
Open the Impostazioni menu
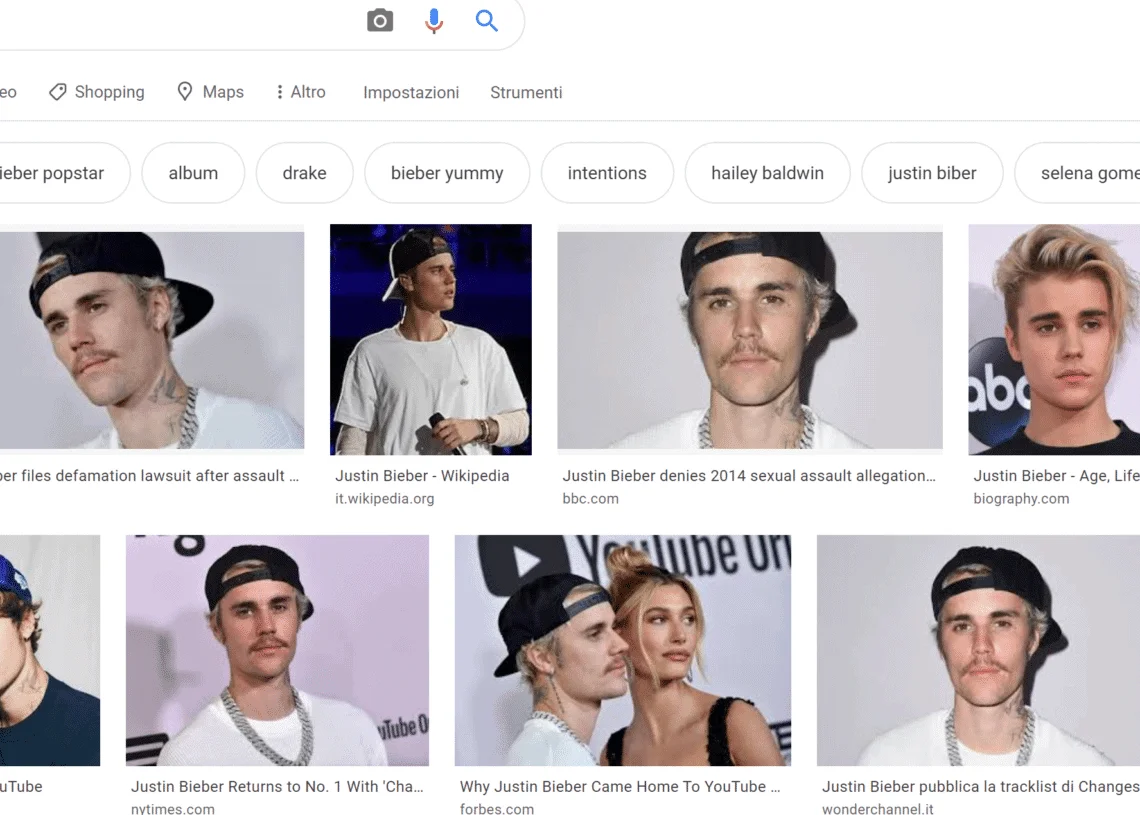[x=411, y=93]
